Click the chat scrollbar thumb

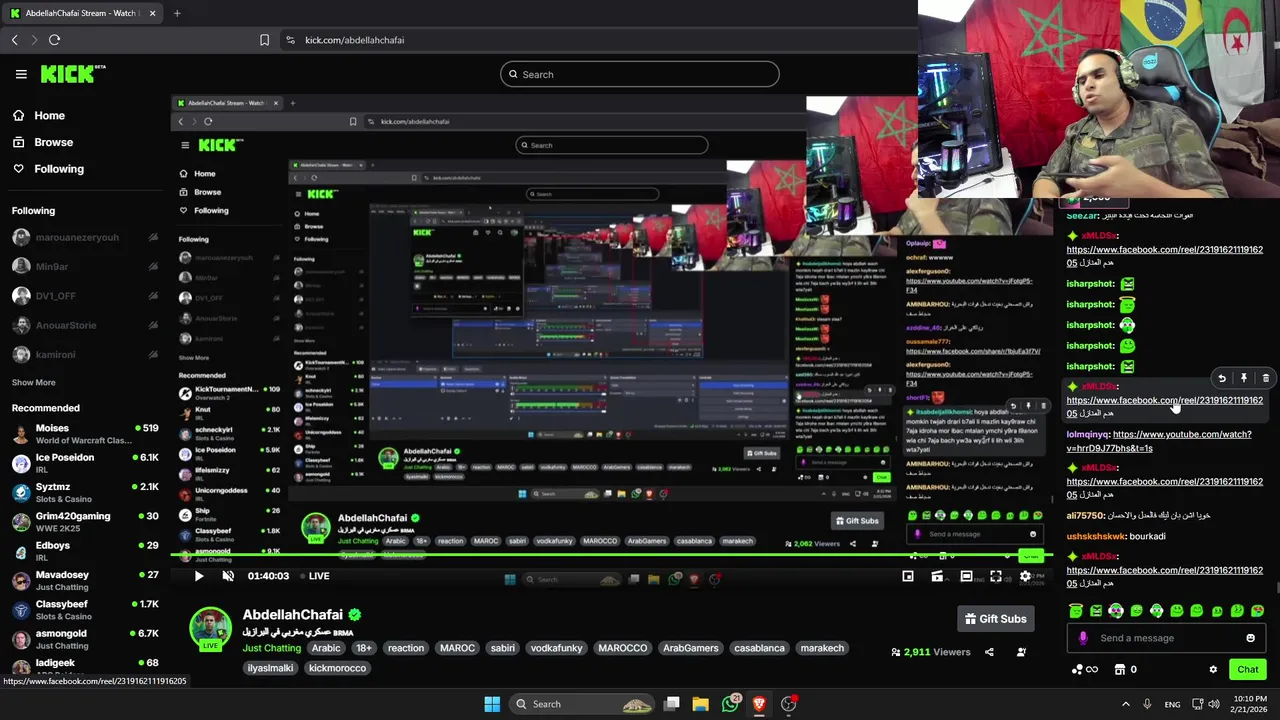1276,588
